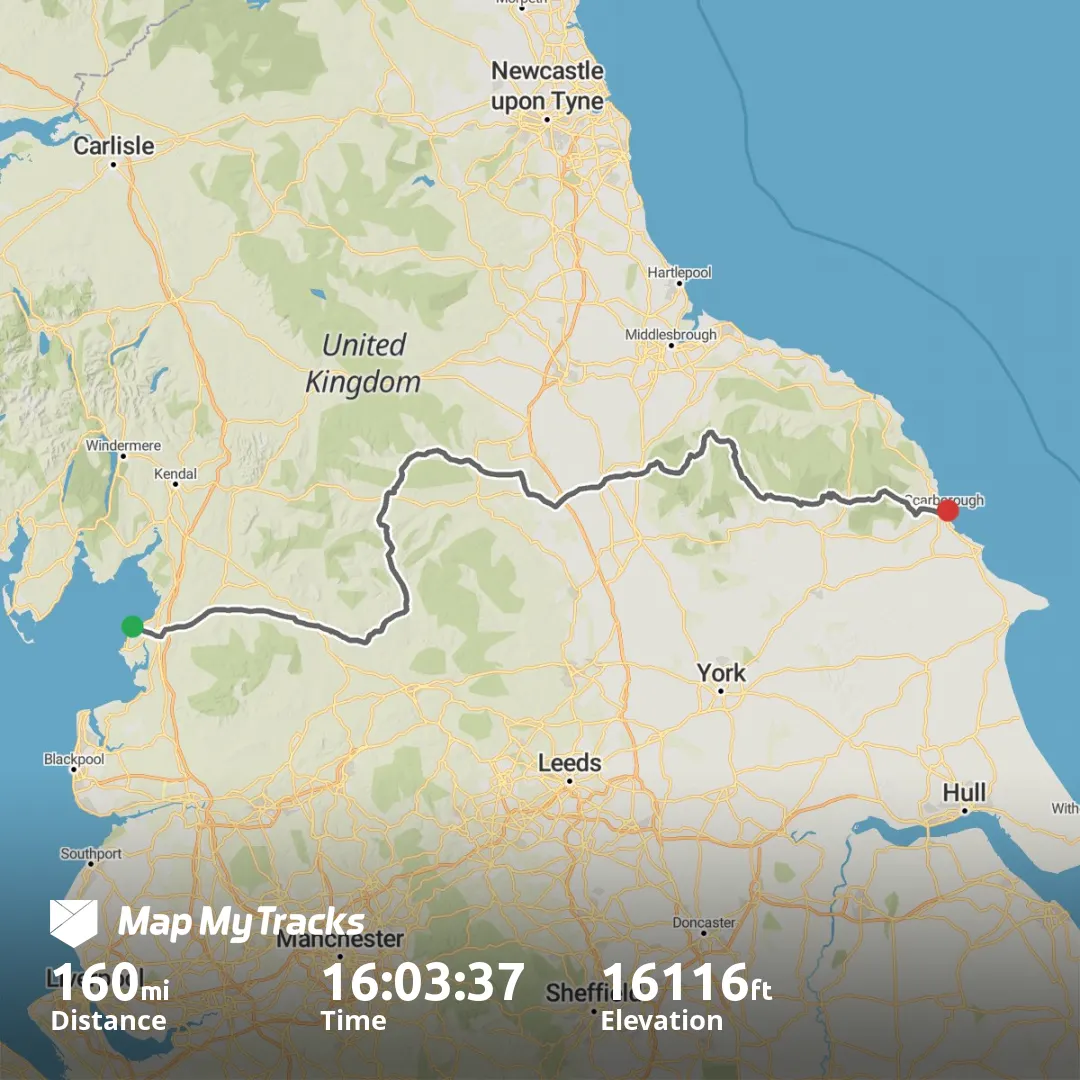Select the Hull city label
The height and width of the screenshot is (1080, 1080).
[964, 792]
